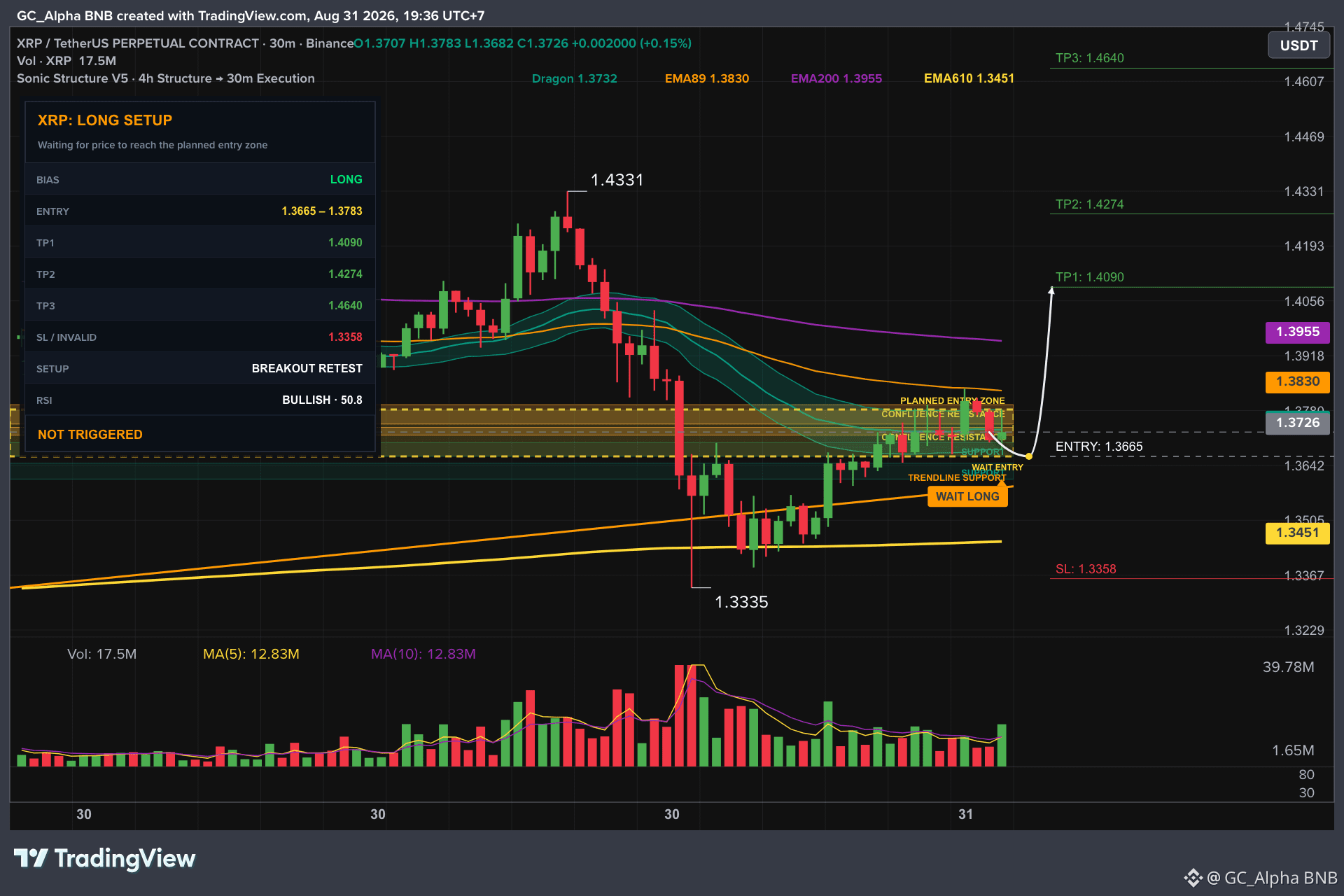Select the SL: 1.3358 line label

coord(1086,569)
